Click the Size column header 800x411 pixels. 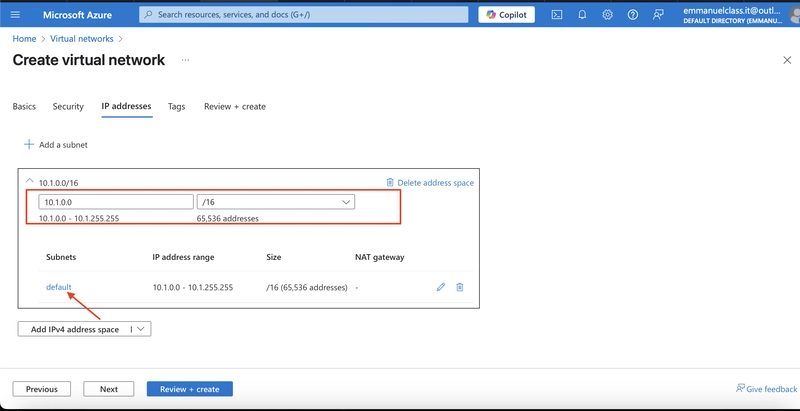tap(273, 257)
